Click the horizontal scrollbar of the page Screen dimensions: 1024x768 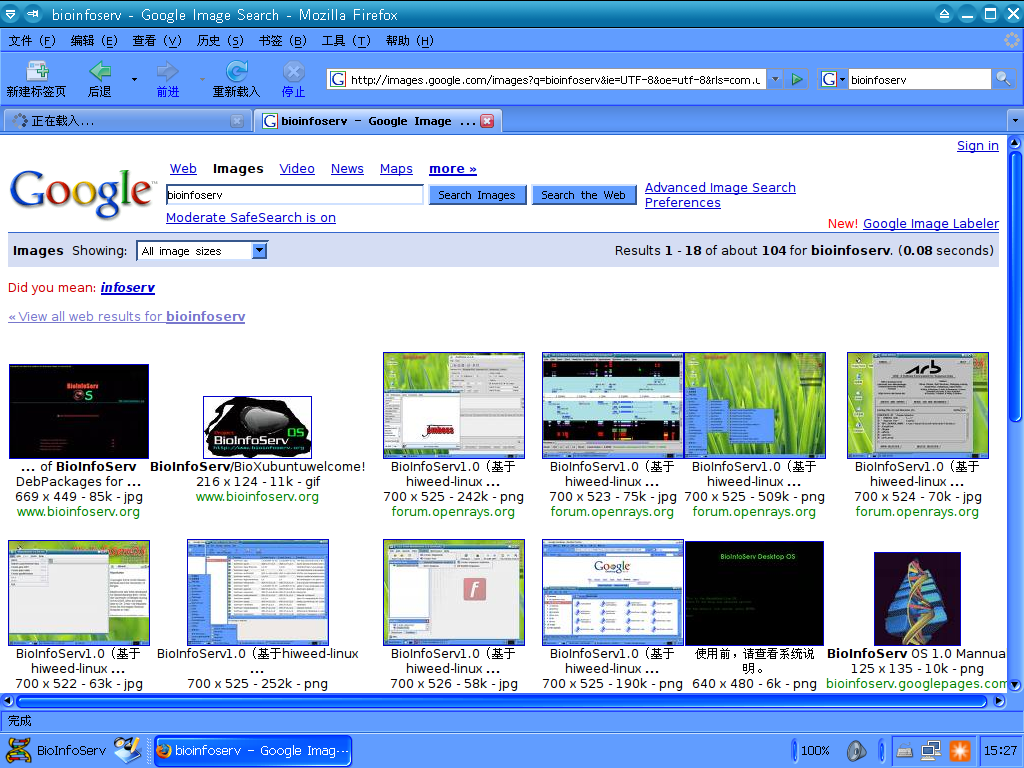[x=502, y=701]
